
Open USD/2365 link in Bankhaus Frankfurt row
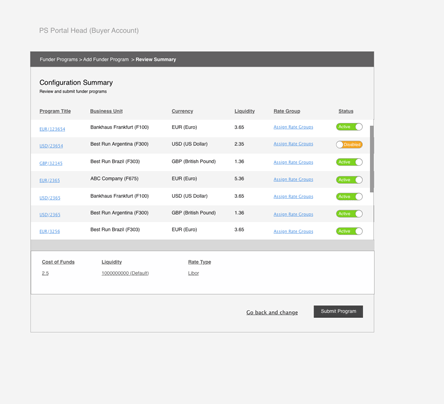(50, 198)
